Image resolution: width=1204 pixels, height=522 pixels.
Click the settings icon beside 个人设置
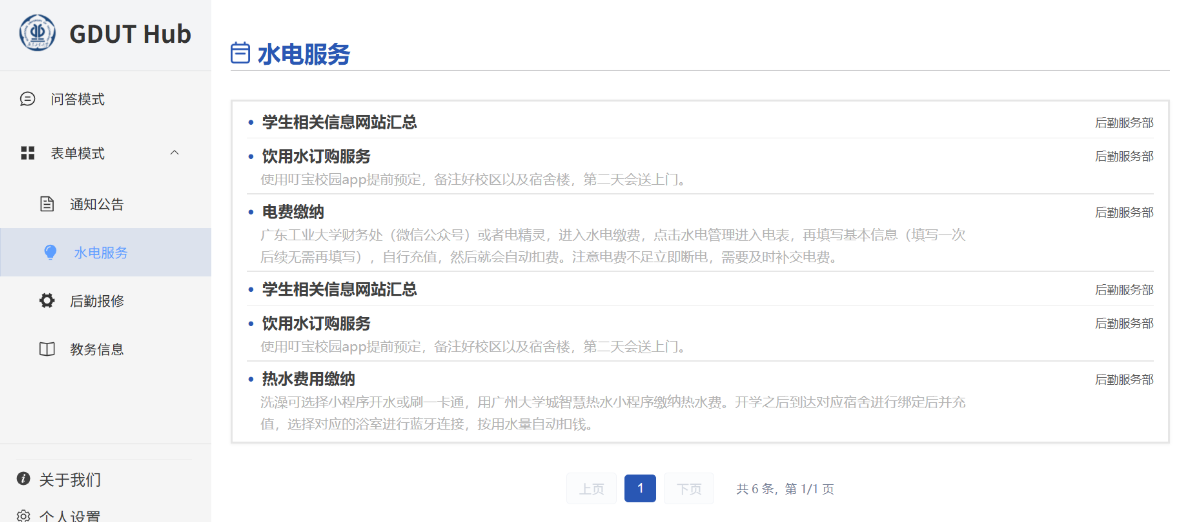24,515
